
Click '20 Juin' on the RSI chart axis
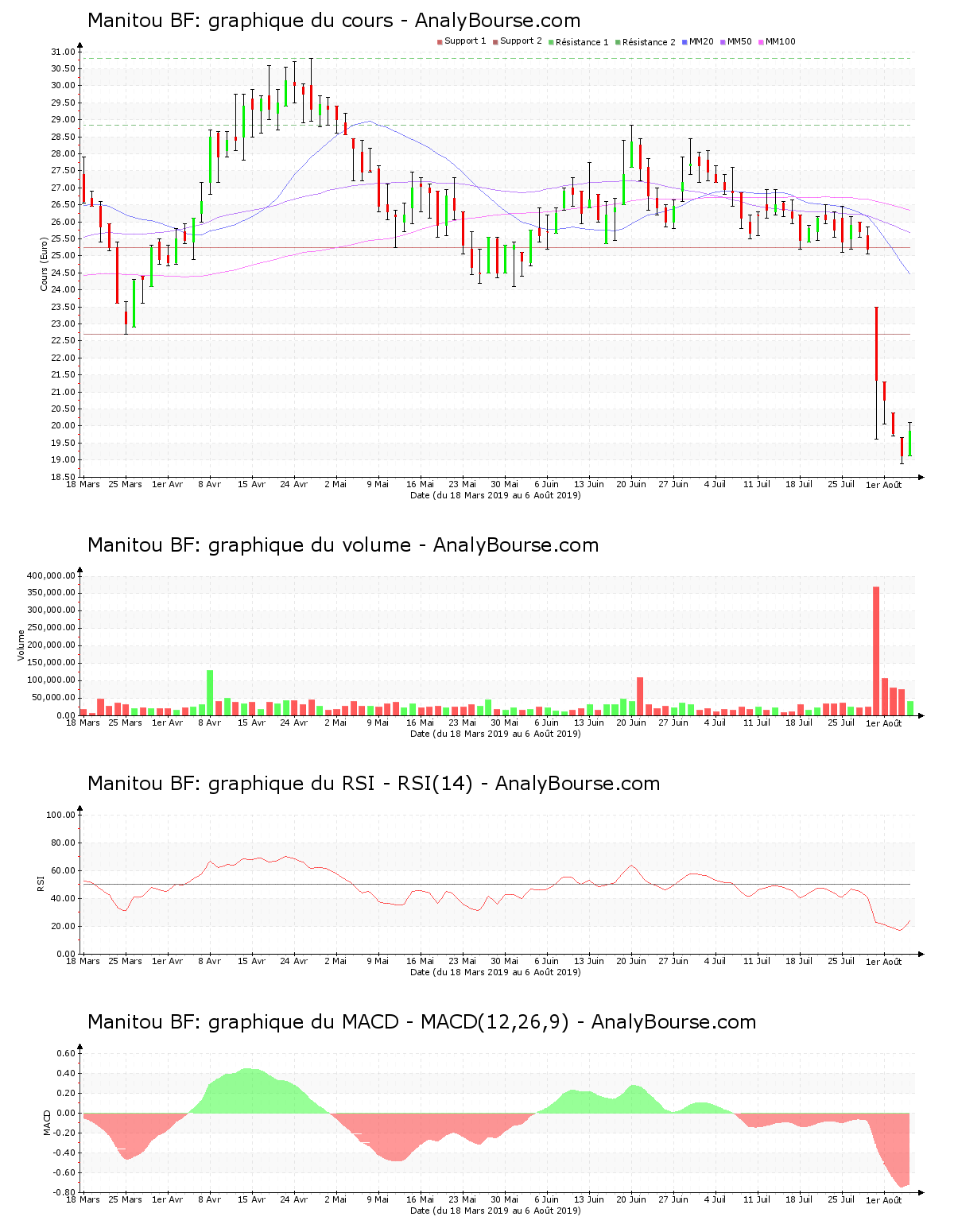(x=631, y=961)
